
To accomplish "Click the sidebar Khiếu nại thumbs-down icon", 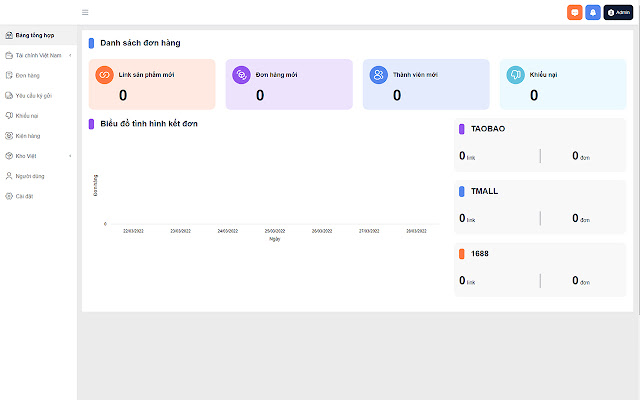I will click(9, 116).
